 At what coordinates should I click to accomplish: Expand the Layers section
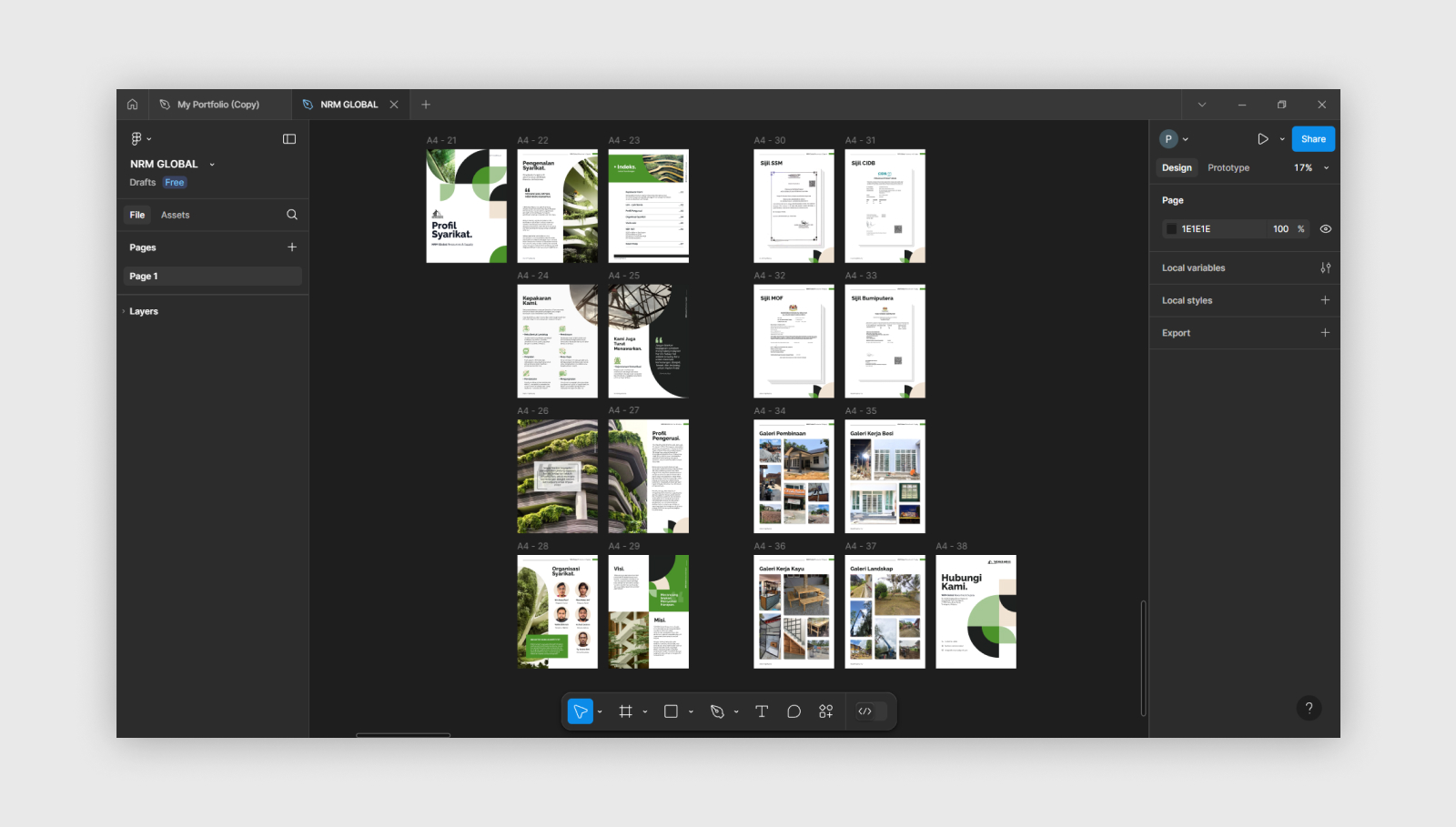point(143,311)
